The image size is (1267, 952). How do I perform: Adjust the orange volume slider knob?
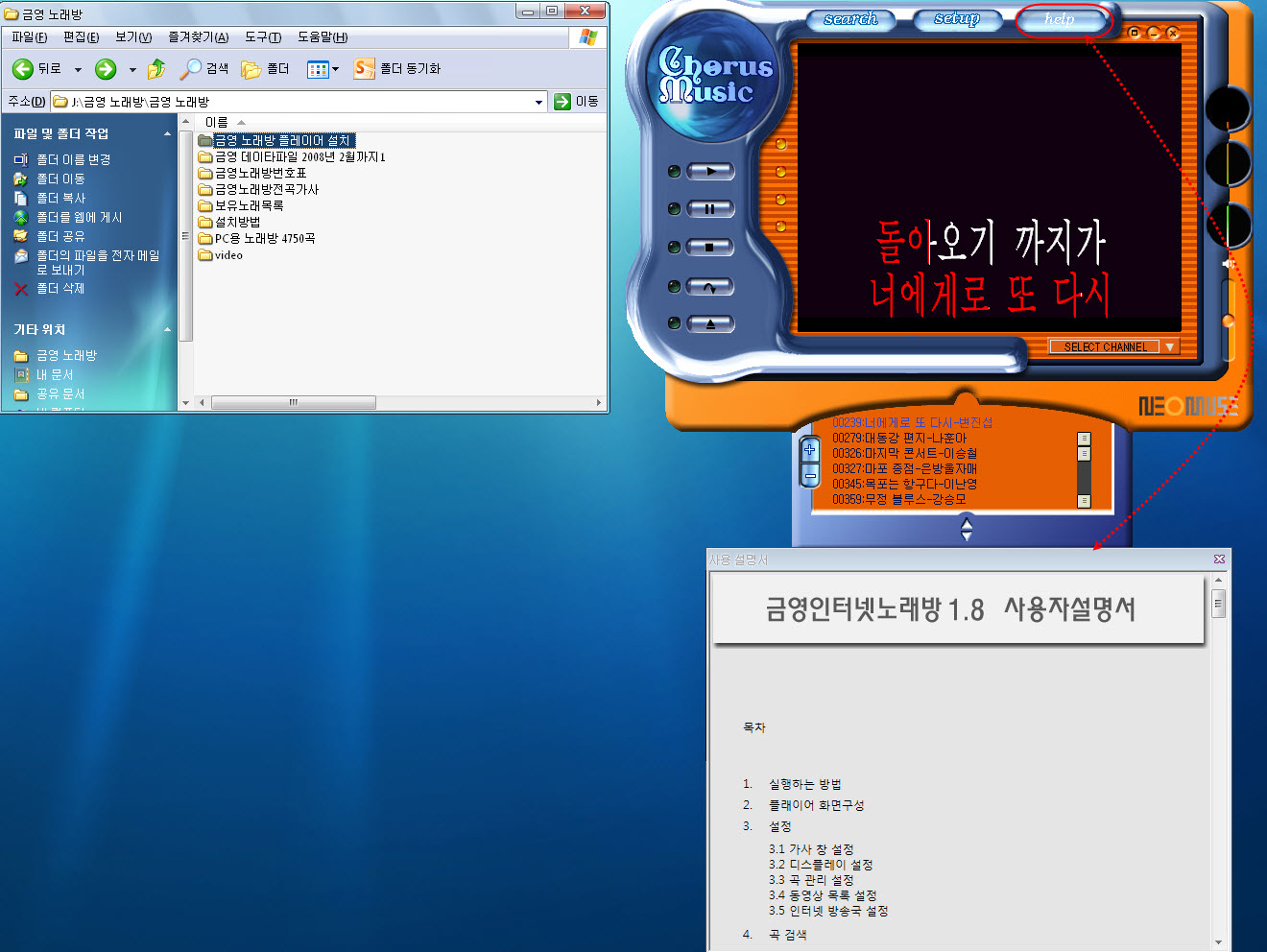tap(1228, 321)
